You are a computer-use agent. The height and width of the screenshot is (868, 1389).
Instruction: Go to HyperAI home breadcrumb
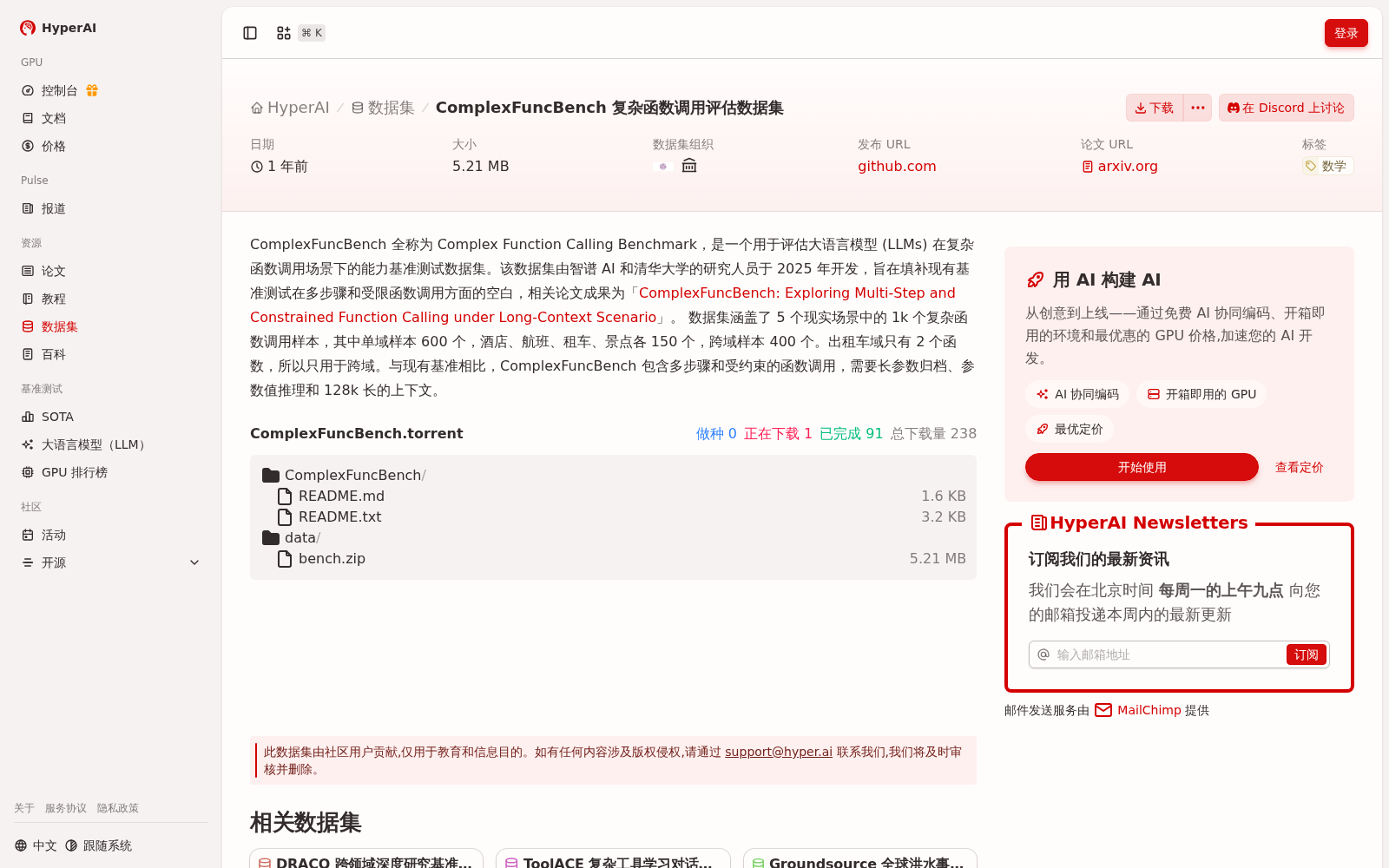click(290, 108)
